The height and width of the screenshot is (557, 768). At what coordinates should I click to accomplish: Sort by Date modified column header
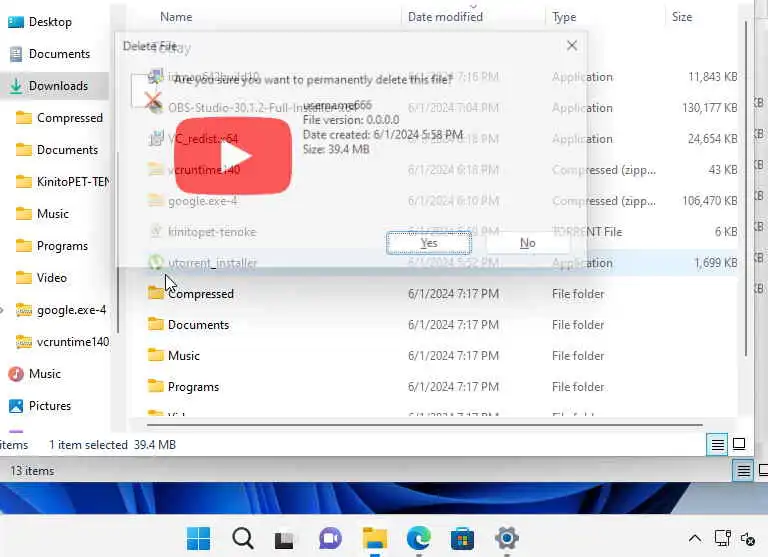coord(445,17)
